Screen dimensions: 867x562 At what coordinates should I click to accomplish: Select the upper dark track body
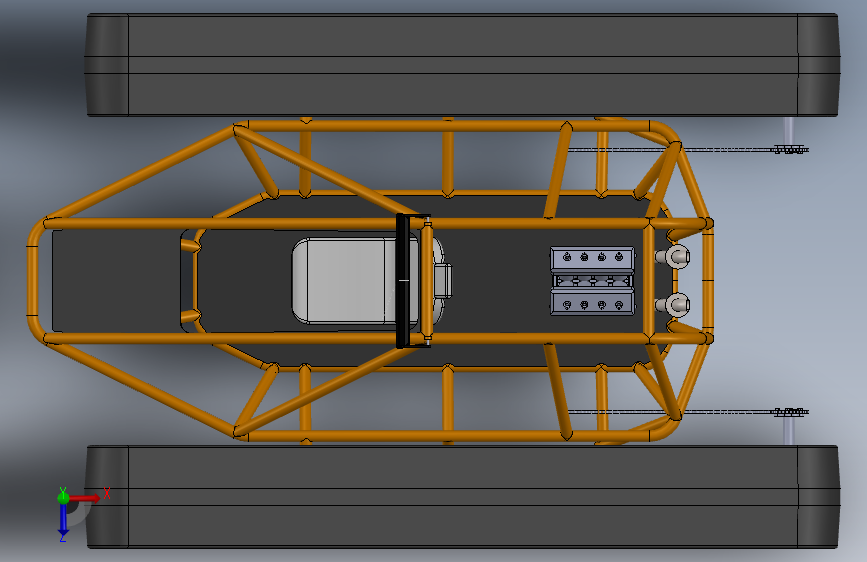coord(462,65)
